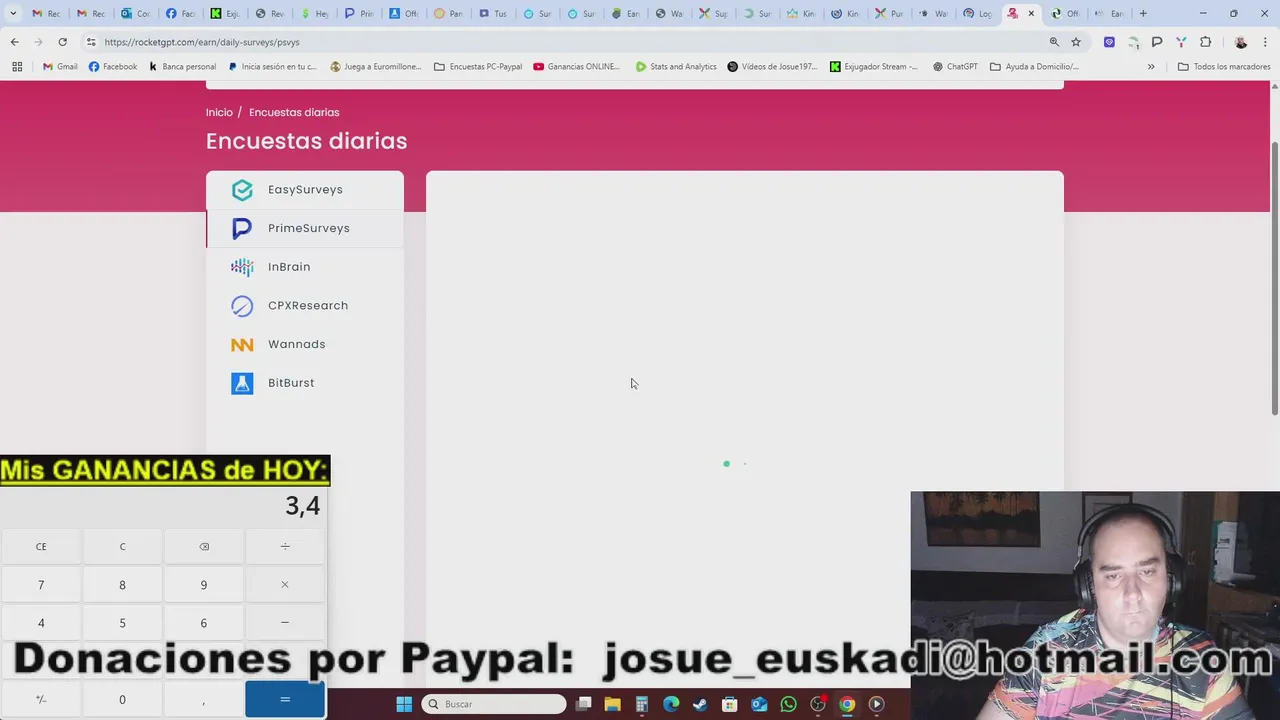
Task: Open the zoom magnifier in address bar
Action: tap(1054, 42)
